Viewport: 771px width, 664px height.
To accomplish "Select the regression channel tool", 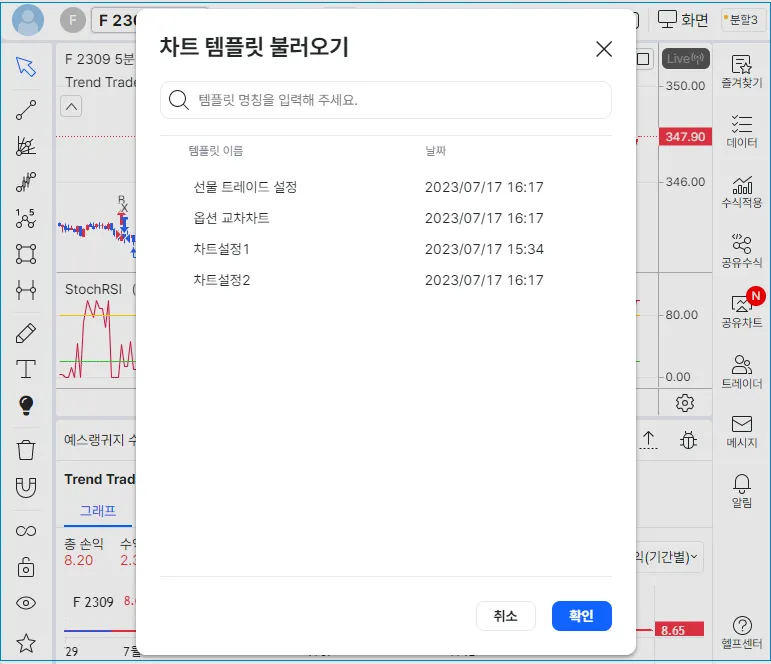I will point(26,181).
